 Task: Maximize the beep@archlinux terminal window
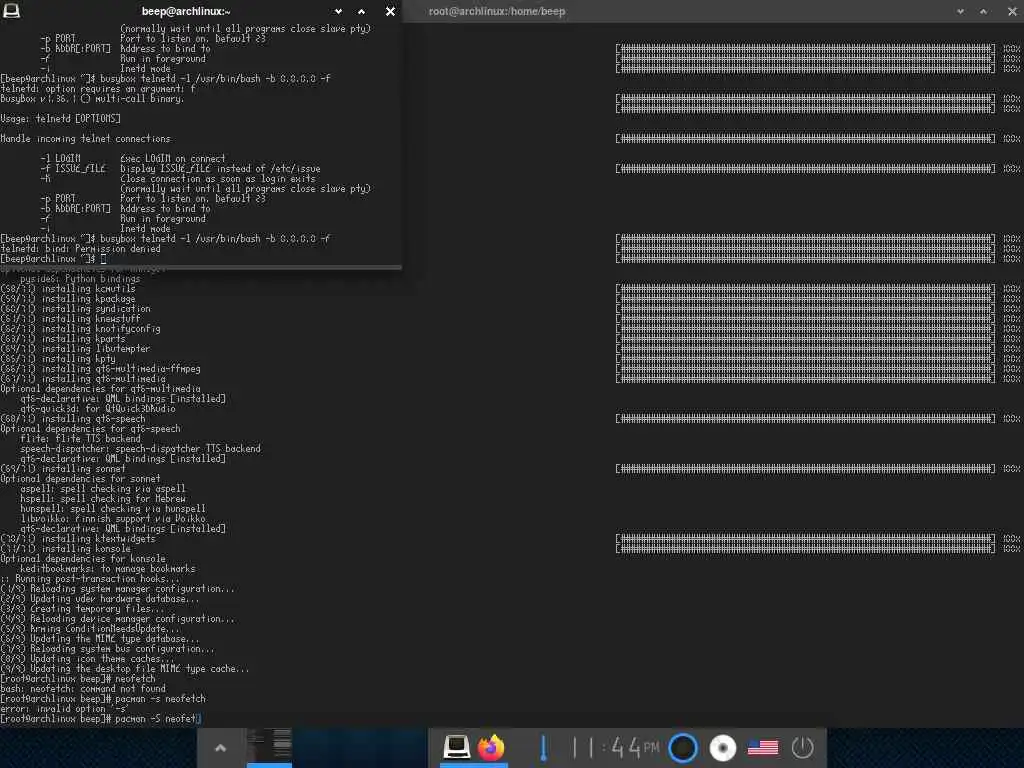361,11
